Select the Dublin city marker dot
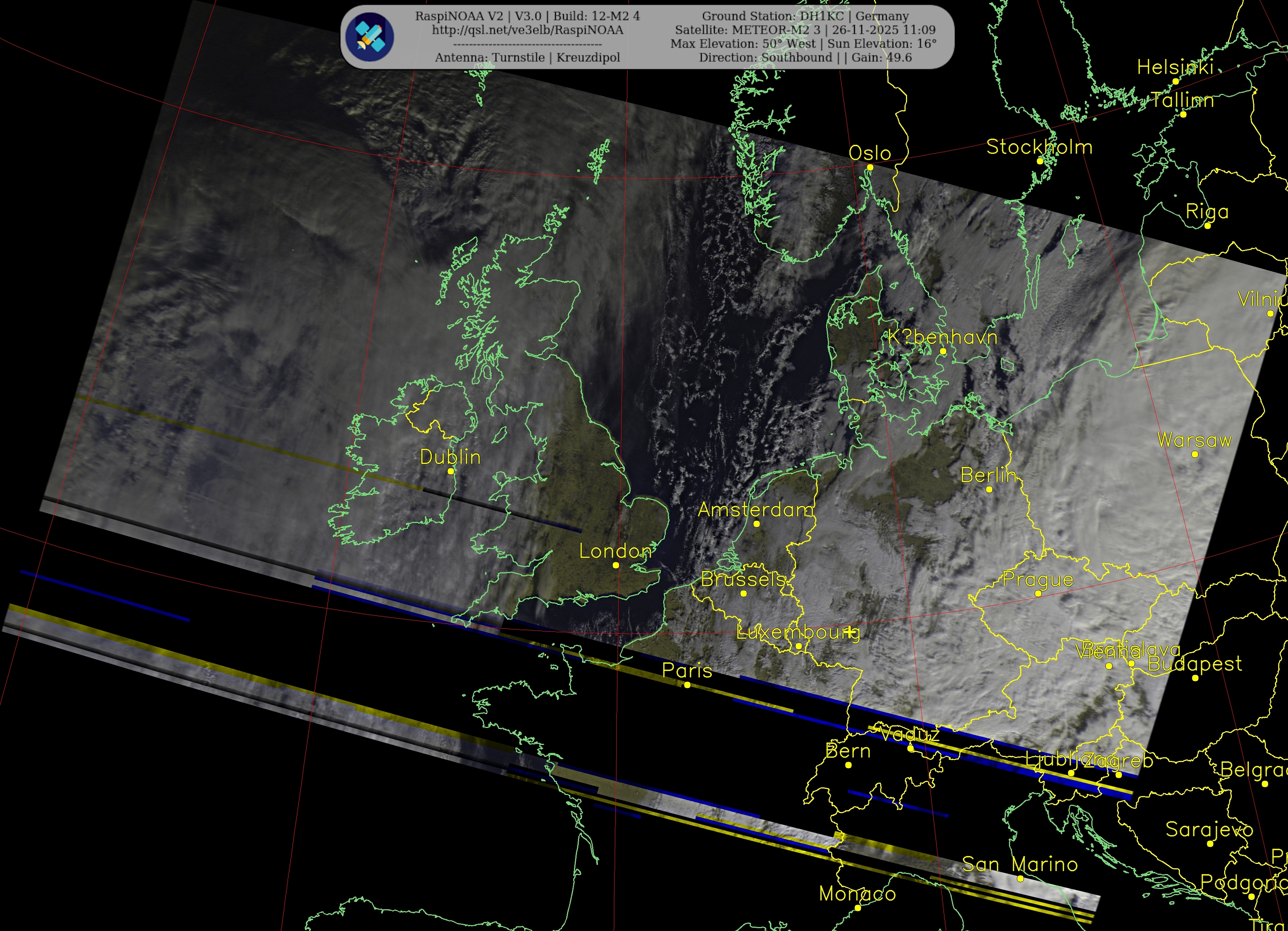This screenshot has width=1288, height=931. pyautogui.click(x=450, y=471)
